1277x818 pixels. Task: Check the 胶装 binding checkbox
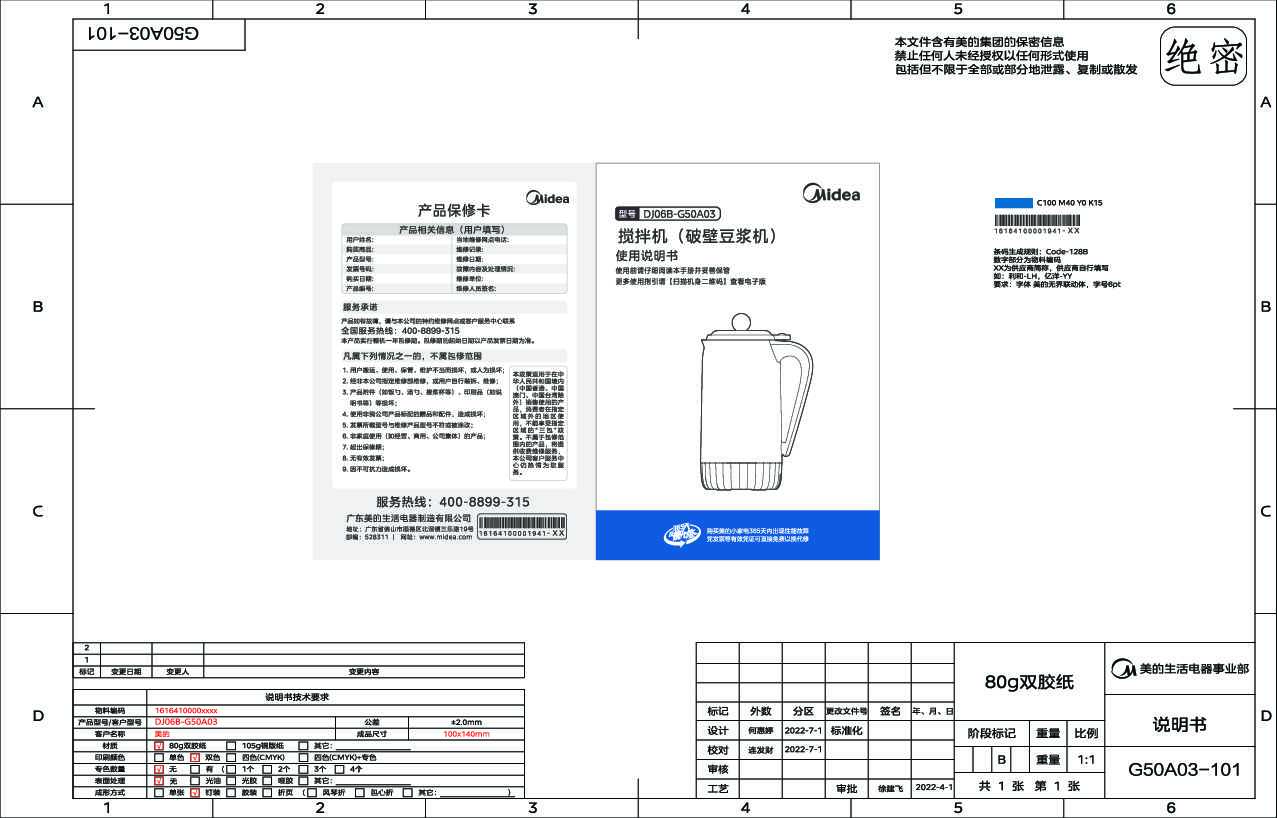click(x=231, y=792)
